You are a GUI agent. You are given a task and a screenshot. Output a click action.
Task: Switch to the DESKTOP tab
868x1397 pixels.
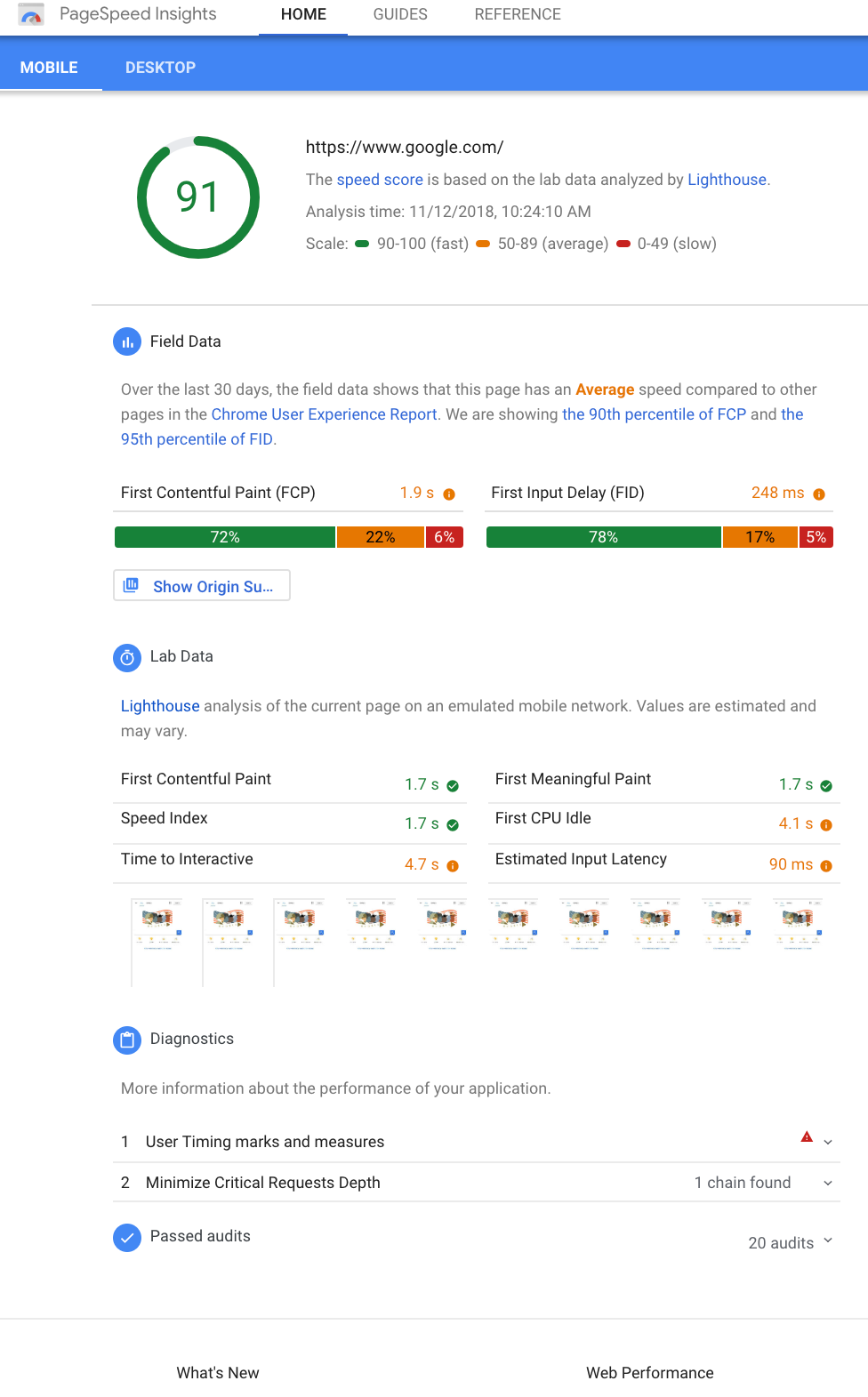pyautogui.click(x=160, y=68)
